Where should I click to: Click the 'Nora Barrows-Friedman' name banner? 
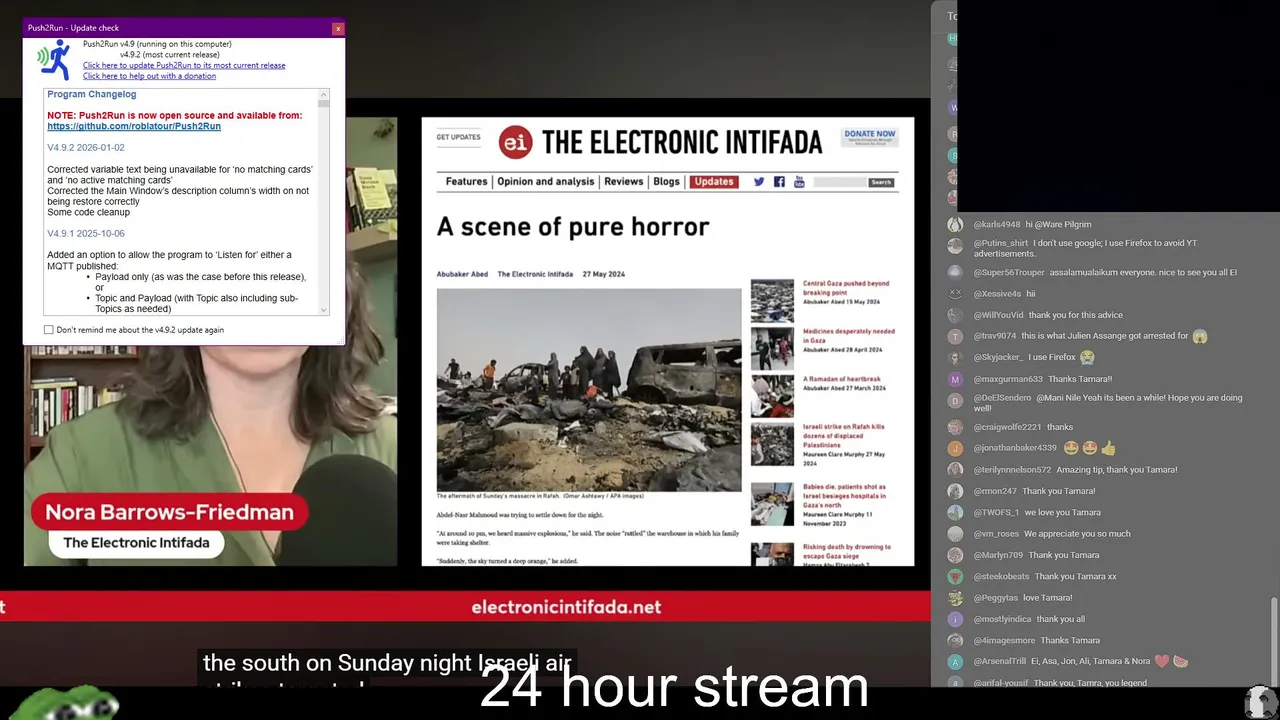click(169, 513)
